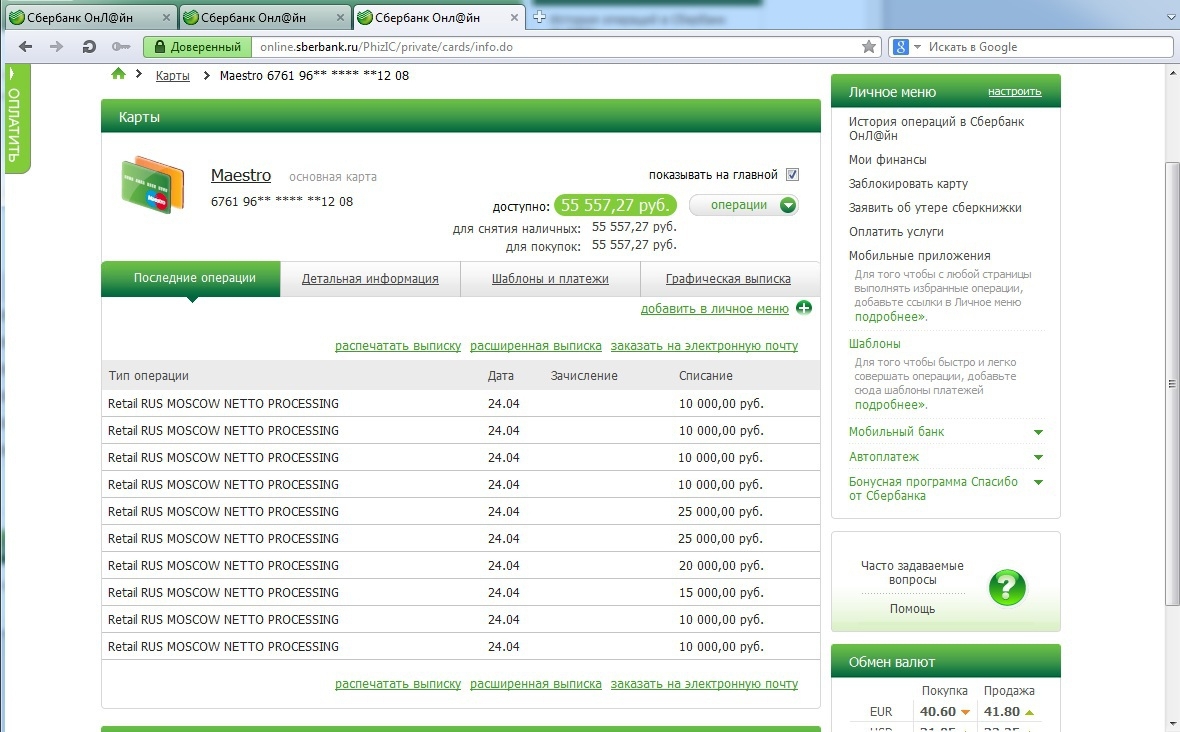Reload the page with the refresh icon
This screenshot has width=1180, height=732.
coord(89,47)
